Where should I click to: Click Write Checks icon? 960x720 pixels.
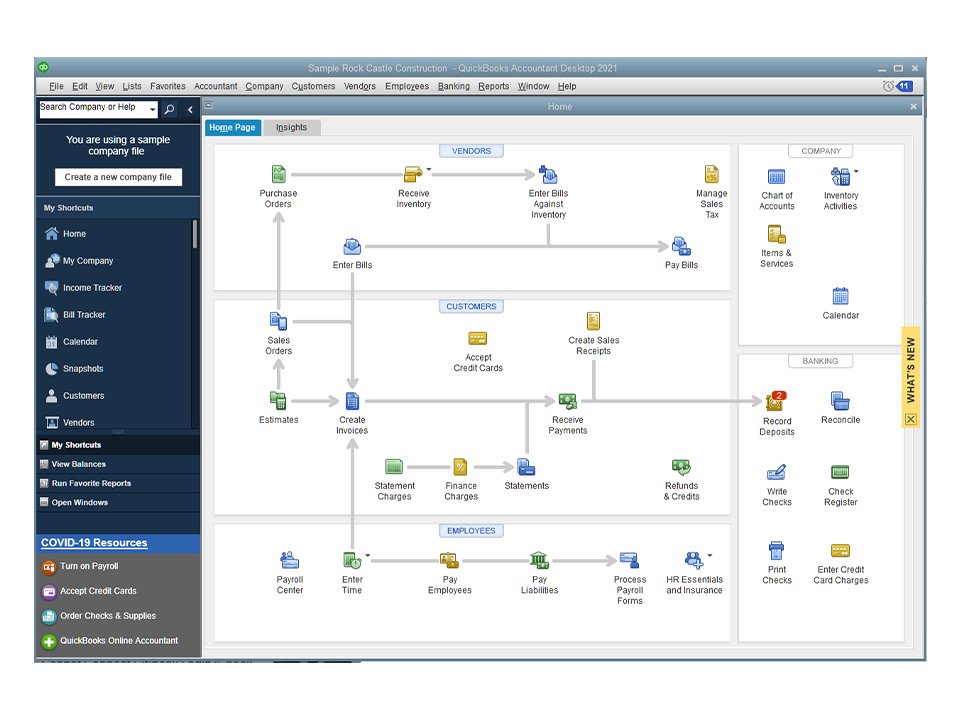(776, 473)
